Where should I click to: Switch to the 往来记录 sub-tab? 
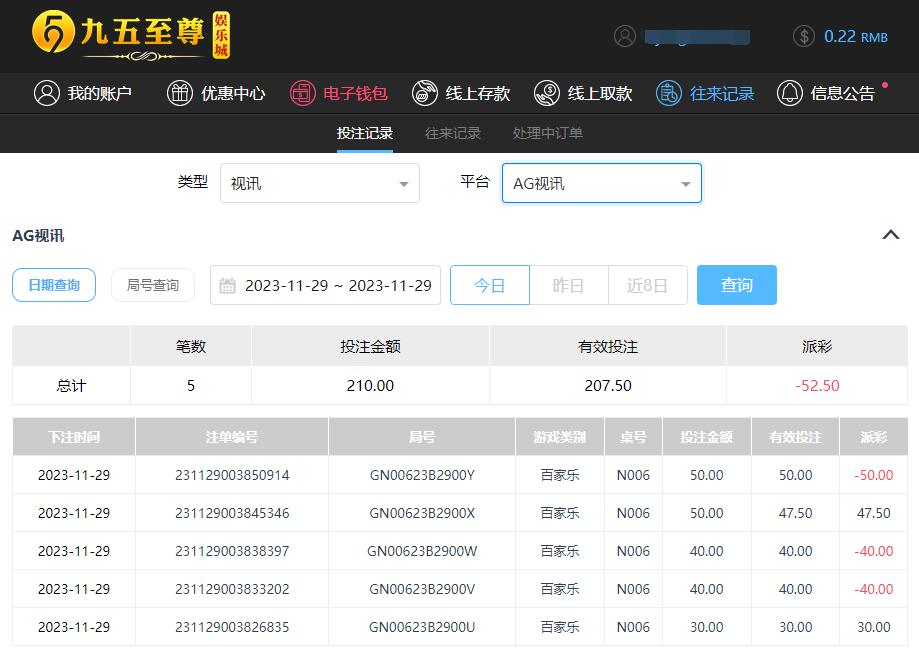(x=453, y=133)
